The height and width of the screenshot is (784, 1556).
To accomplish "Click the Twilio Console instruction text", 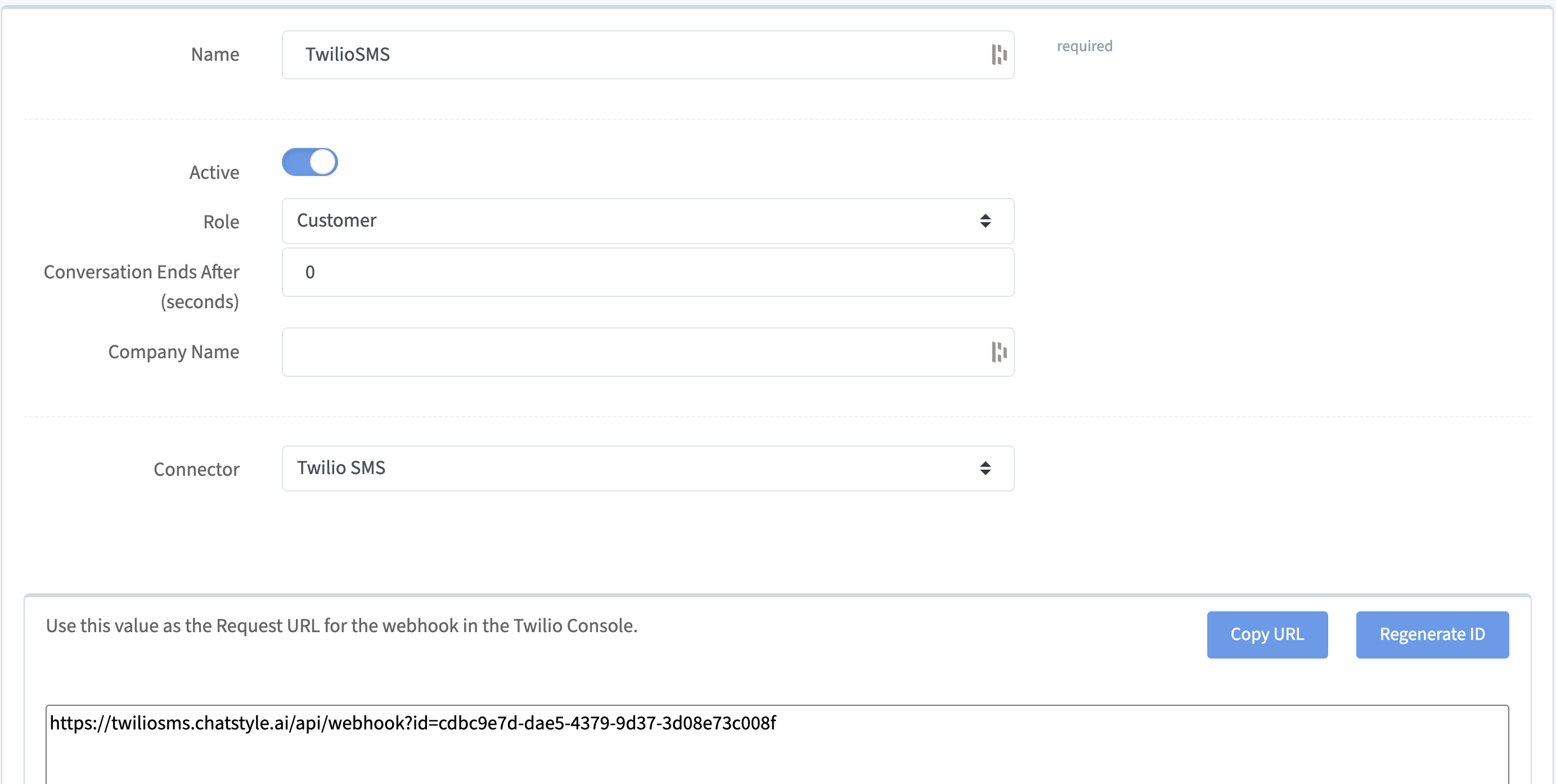I will pos(342,626).
